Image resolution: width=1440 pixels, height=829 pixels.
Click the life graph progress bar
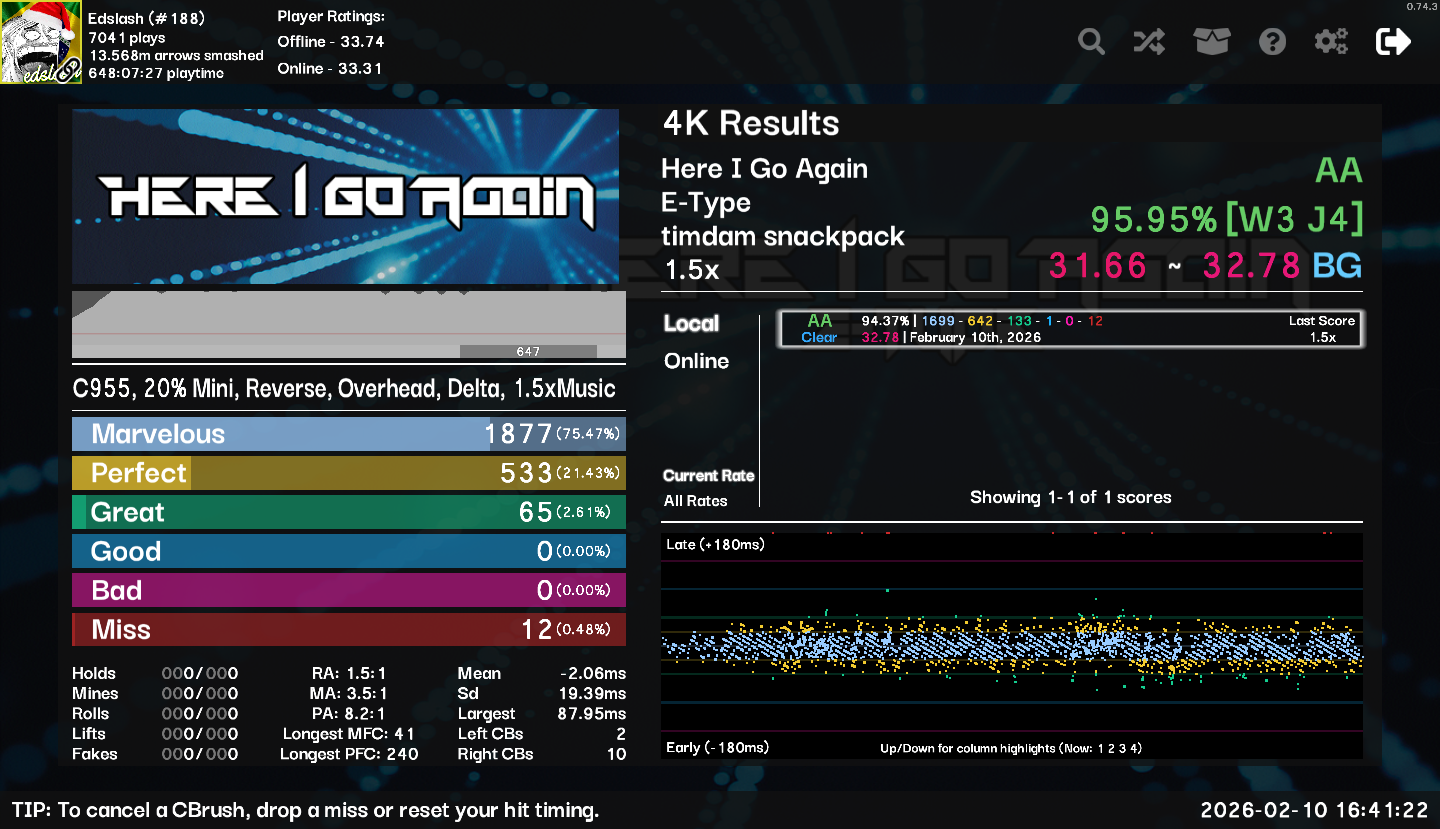(348, 324)
